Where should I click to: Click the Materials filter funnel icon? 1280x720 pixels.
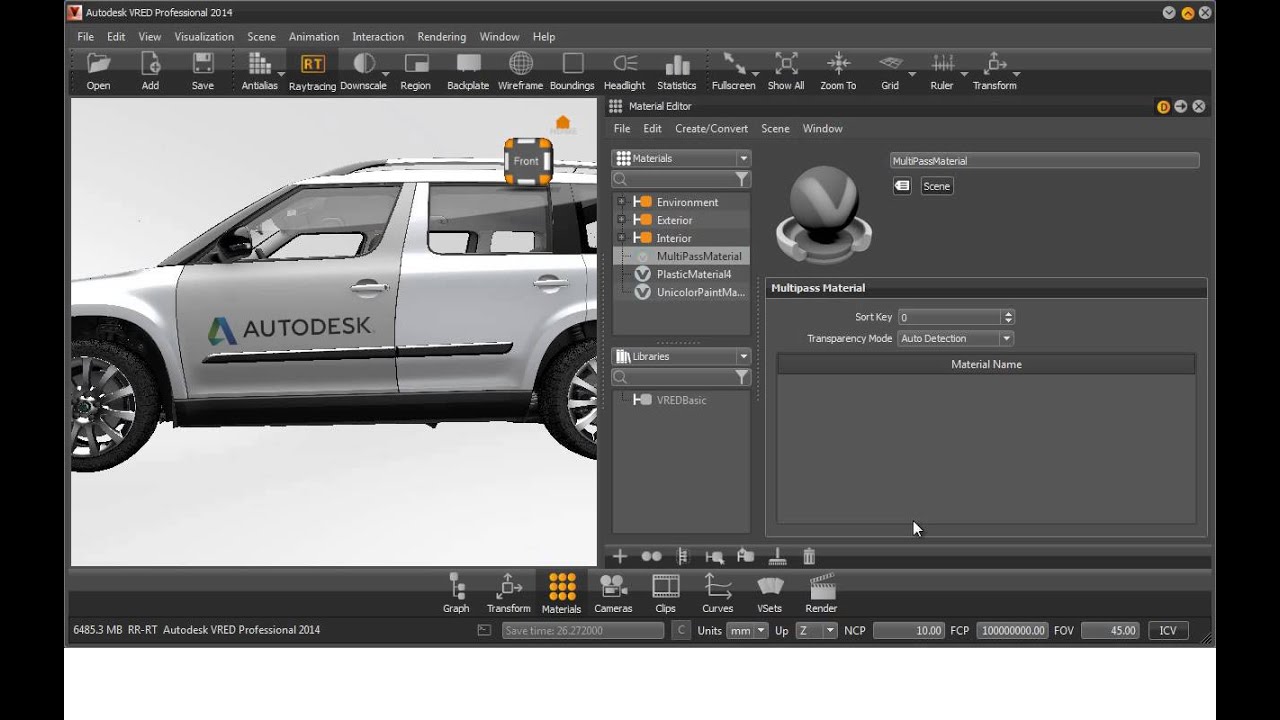coord(742,179)
